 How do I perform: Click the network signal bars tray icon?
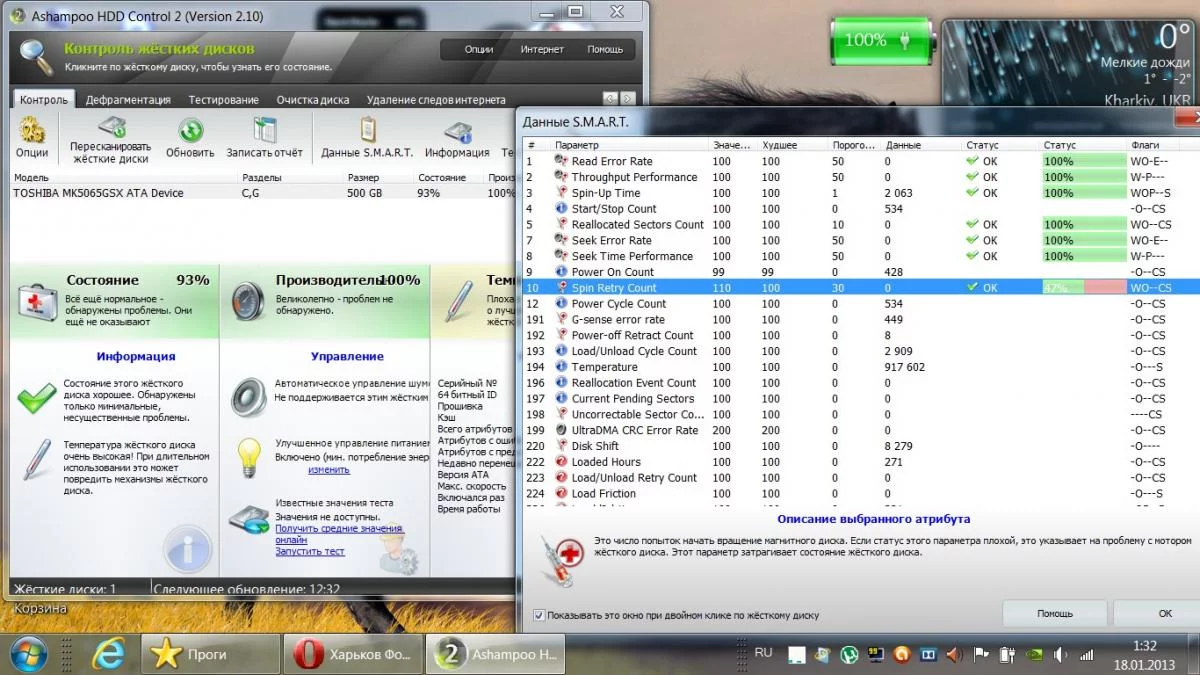click(1085, 656)
